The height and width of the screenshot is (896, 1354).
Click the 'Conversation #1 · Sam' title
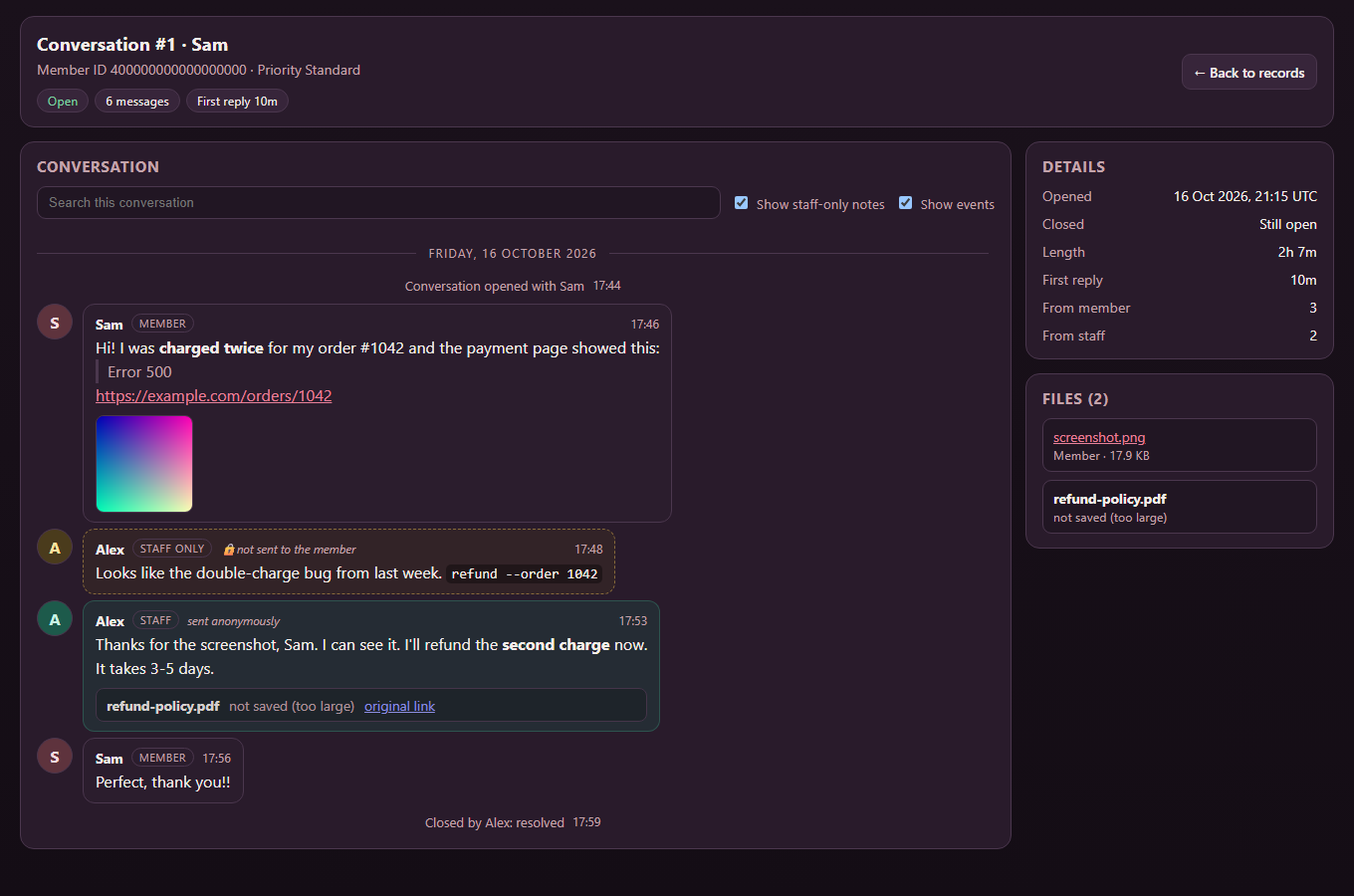tap(132, 44)
